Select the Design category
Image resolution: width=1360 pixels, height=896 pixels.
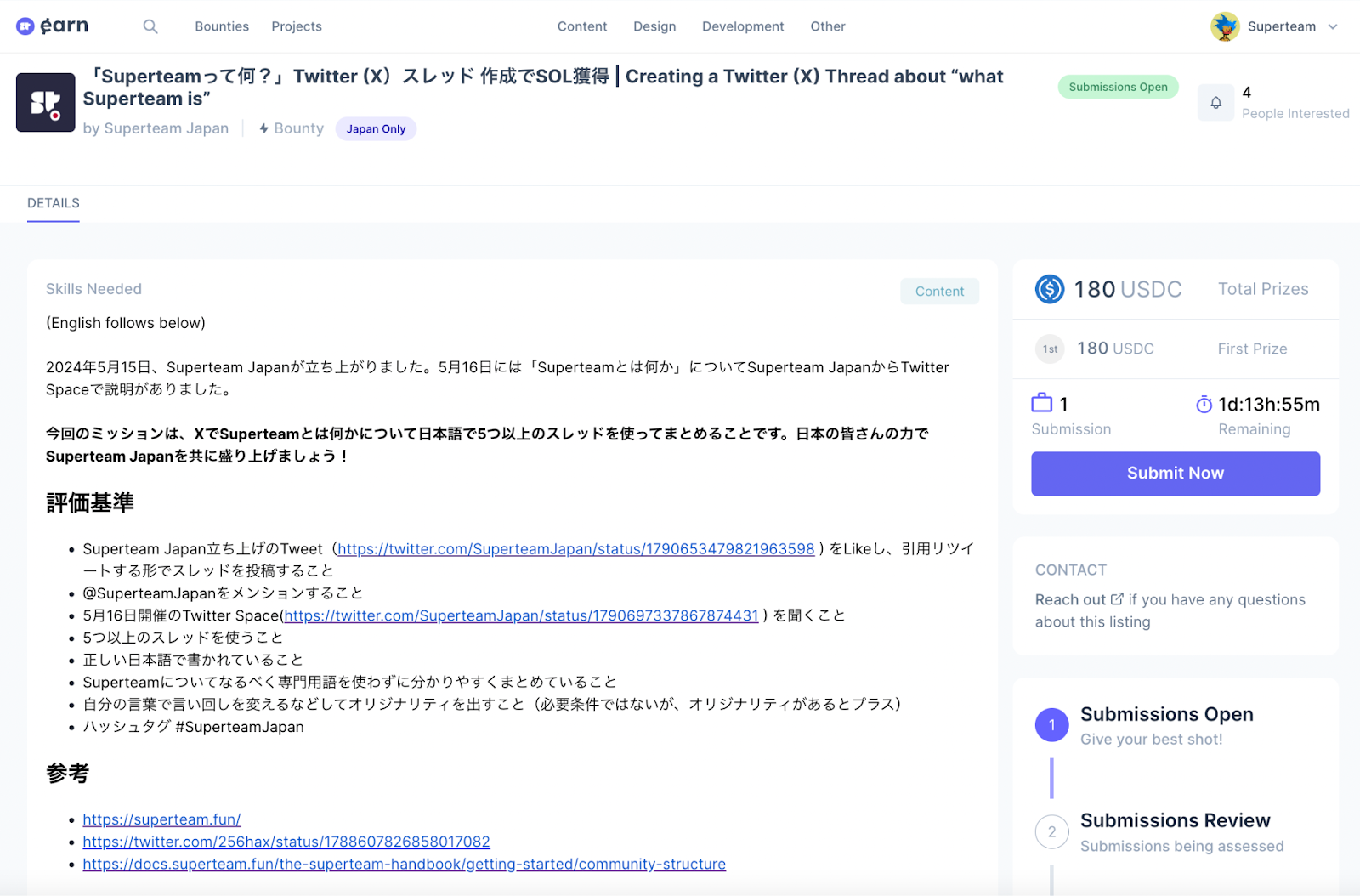click(x=654, y=26)
